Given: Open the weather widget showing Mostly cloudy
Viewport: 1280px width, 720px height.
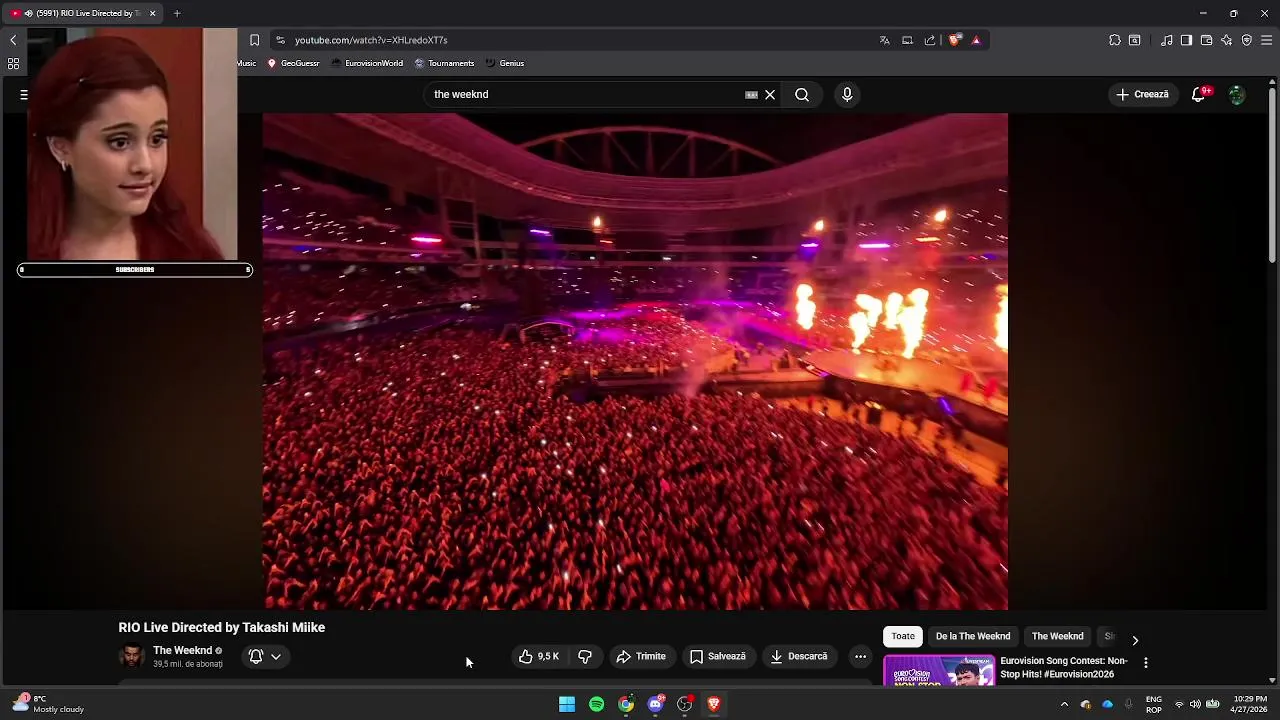Looking at the screenshot, I should 48,704.
